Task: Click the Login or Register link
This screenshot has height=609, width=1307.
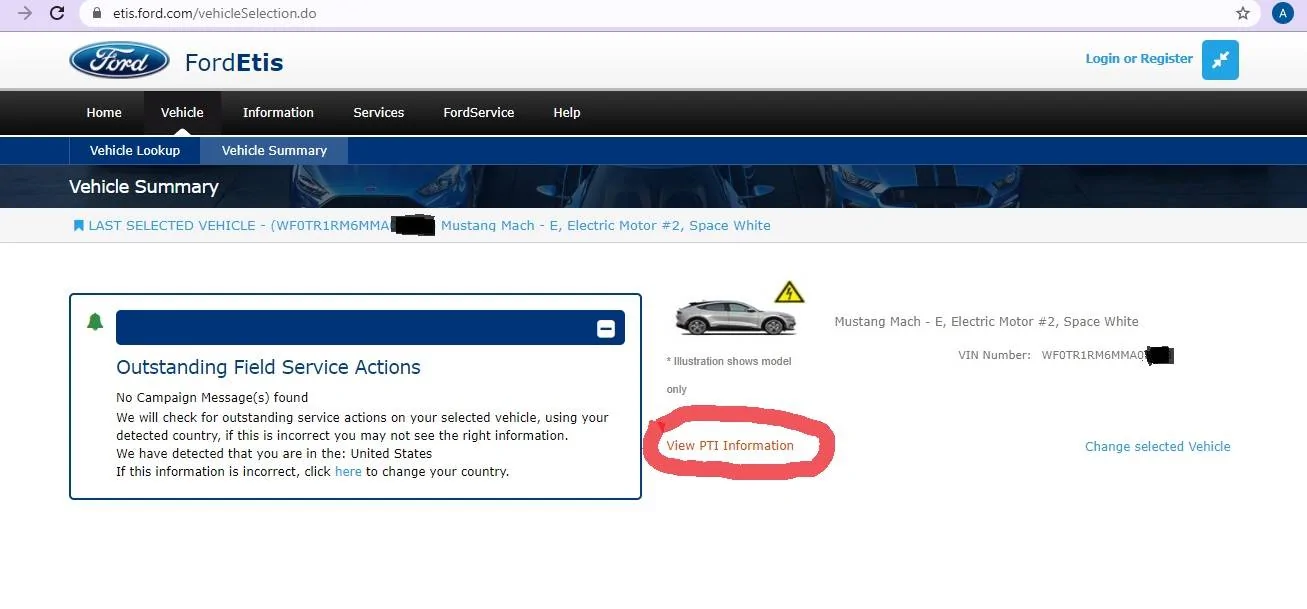Action: [1139, 59]
